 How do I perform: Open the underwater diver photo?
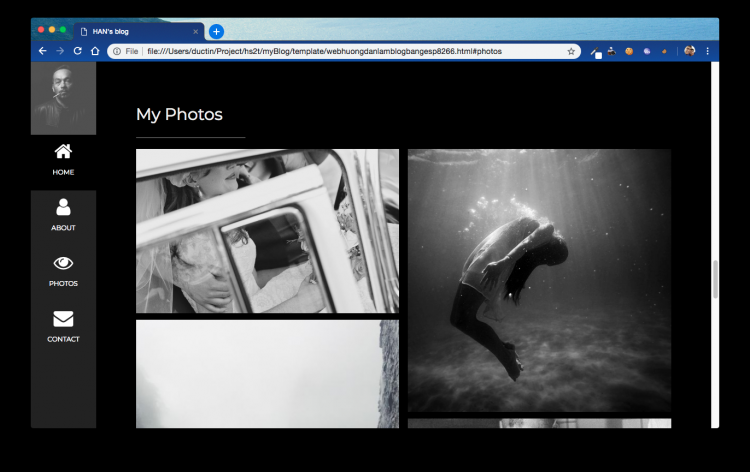[540, 280]
